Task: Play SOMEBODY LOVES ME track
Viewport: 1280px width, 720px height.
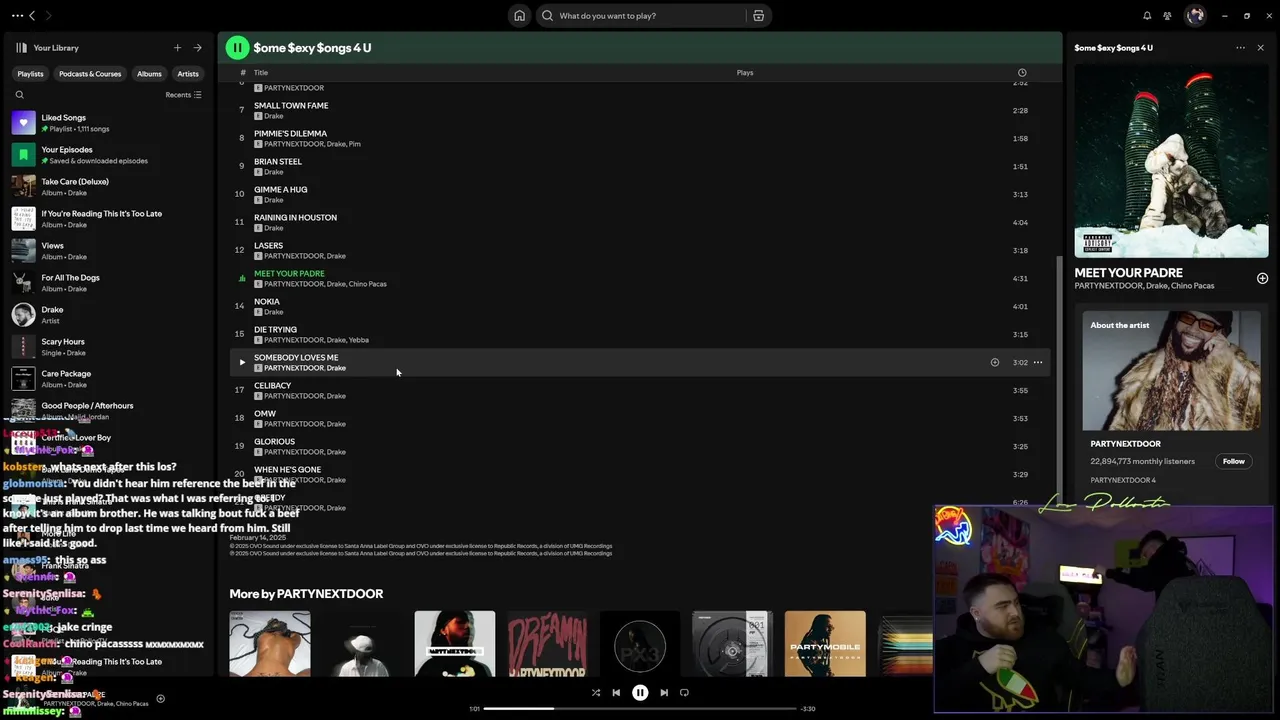Action: click(x=241, y=363)
